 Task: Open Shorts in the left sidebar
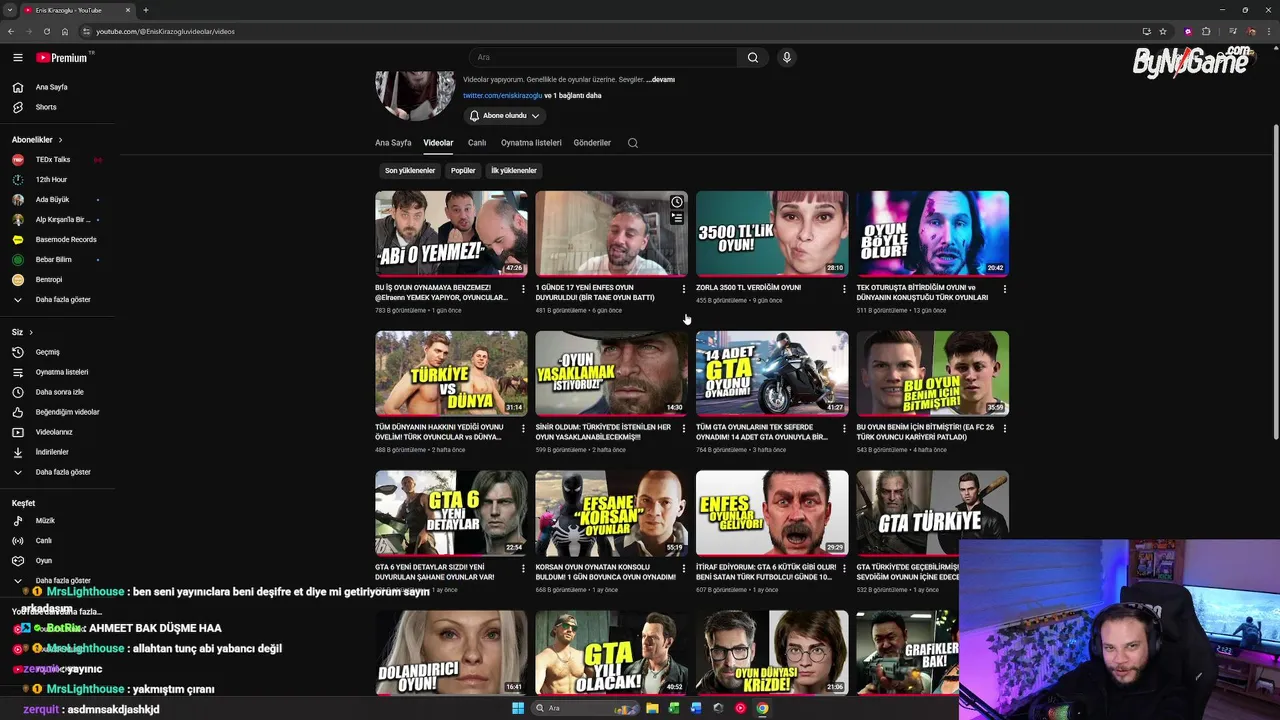click(x=57, y=107)
